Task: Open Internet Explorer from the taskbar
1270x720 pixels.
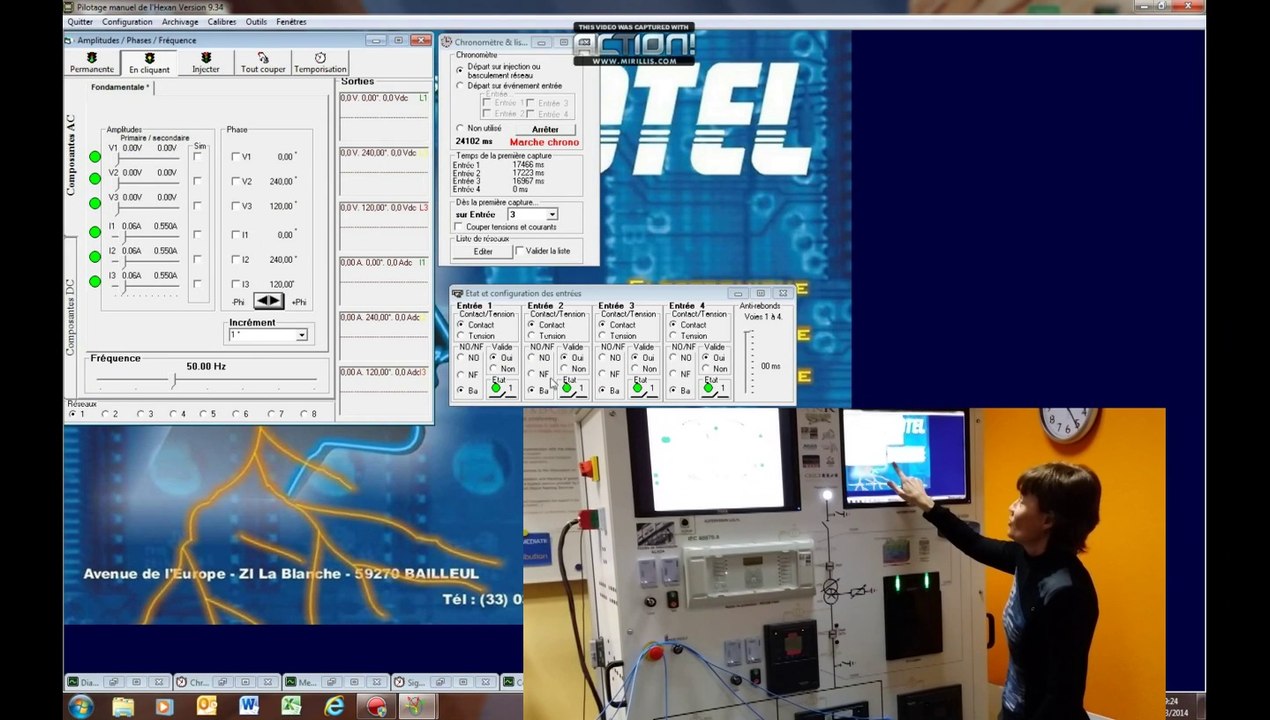Action: (334, 706)
